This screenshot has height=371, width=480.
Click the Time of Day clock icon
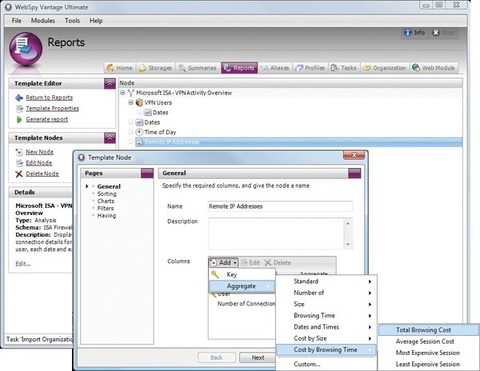coord(139,132)
